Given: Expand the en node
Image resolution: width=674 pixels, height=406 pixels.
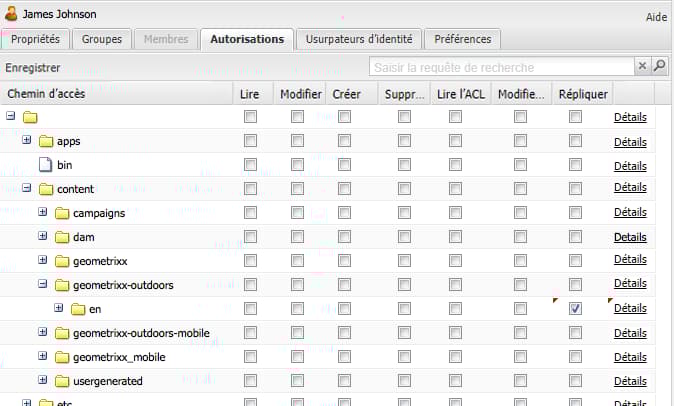Looking at the screenshot, I should (59, 308).
